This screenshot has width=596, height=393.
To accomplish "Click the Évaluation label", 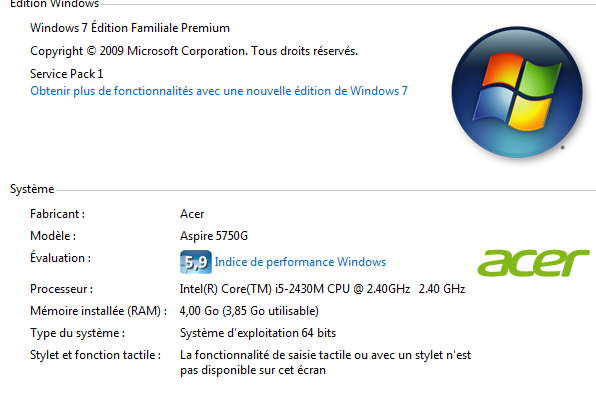I will [x=60, y=258].
